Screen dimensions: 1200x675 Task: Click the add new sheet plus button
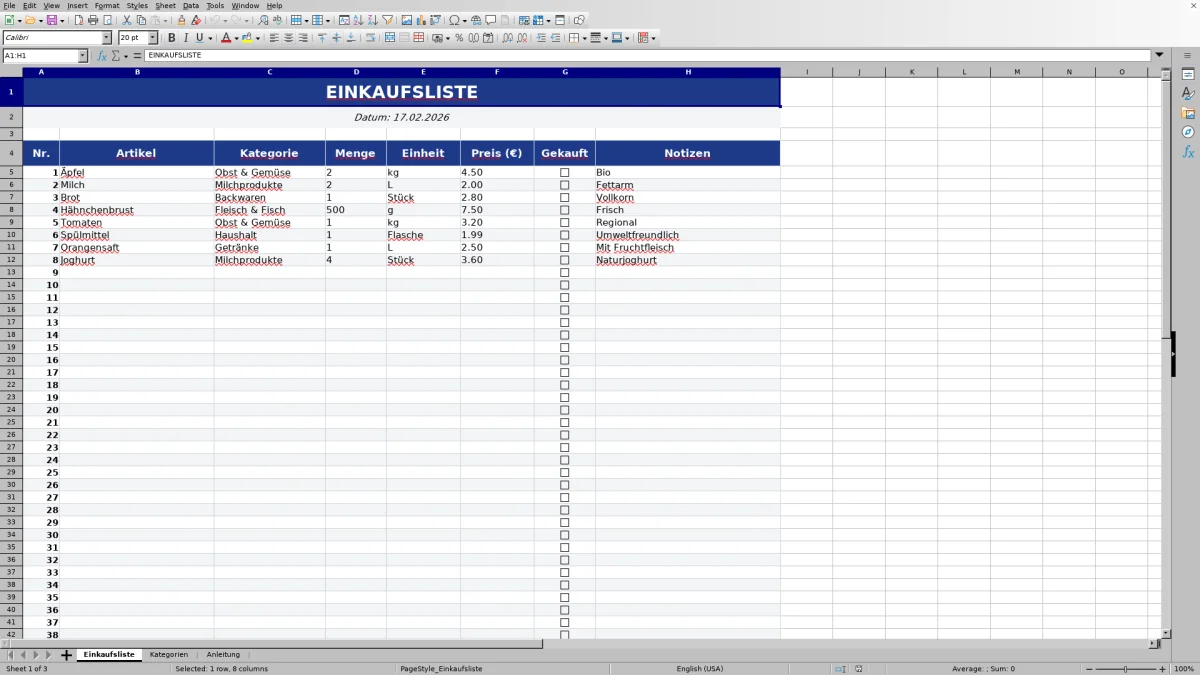tap(67, 654)
